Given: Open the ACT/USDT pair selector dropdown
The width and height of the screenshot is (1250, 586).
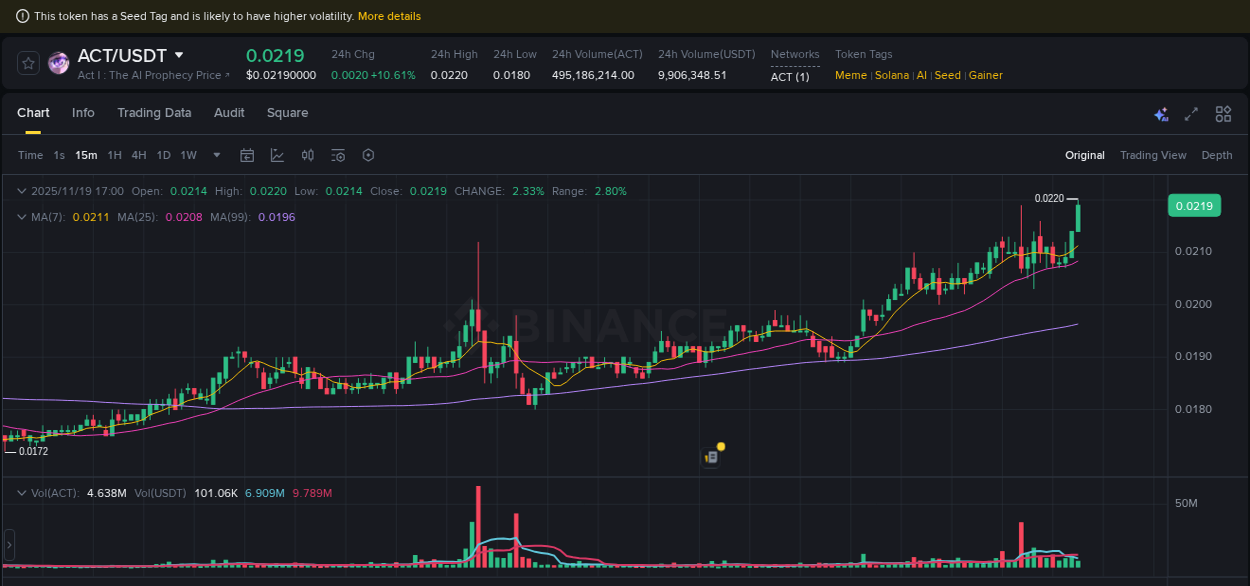Looking at the screenshot, I should 178,56.
